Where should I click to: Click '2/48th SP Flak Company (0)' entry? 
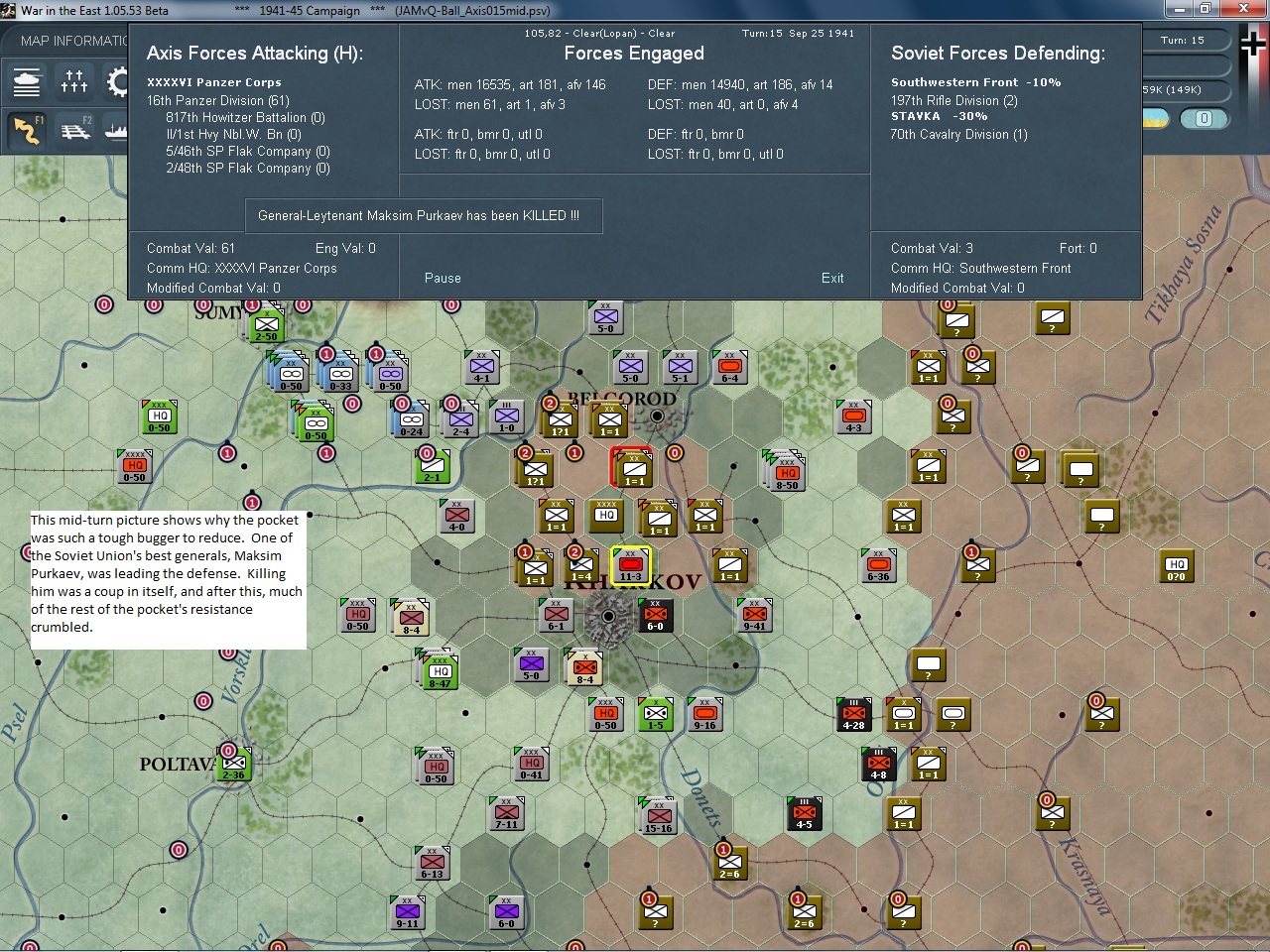pos(248,168)
